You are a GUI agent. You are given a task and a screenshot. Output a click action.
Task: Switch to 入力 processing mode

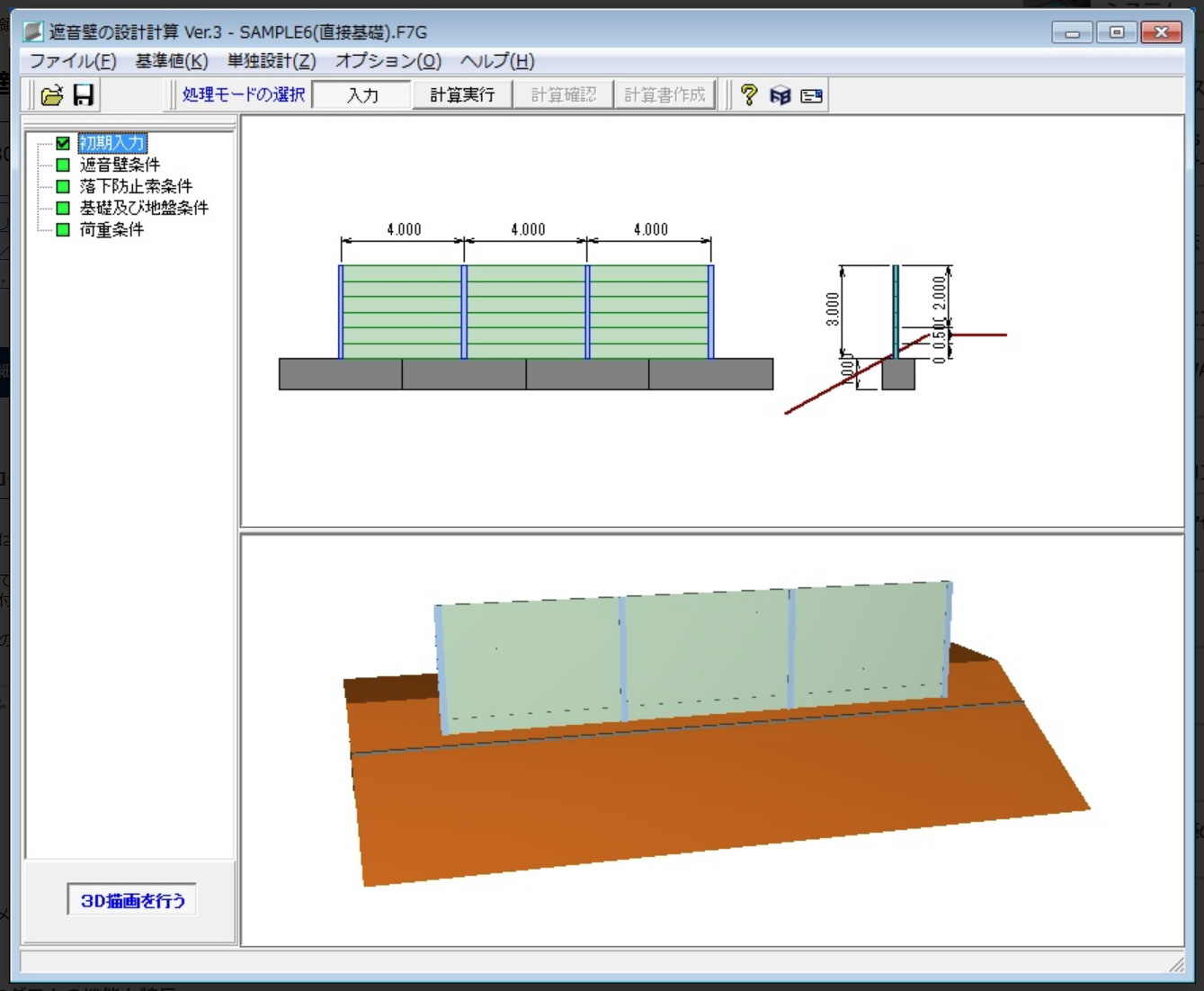[362, 94]
